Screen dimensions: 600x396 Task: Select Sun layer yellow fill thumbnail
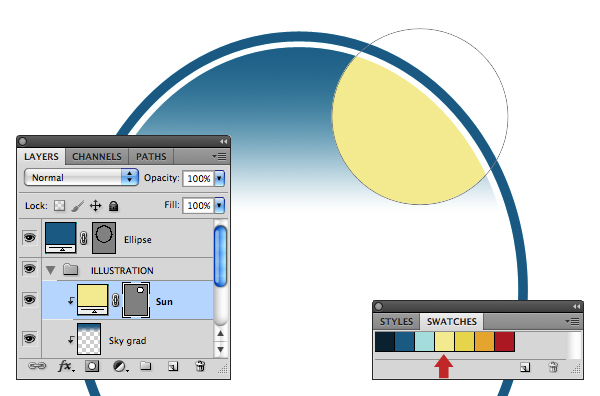coord(93,300)
